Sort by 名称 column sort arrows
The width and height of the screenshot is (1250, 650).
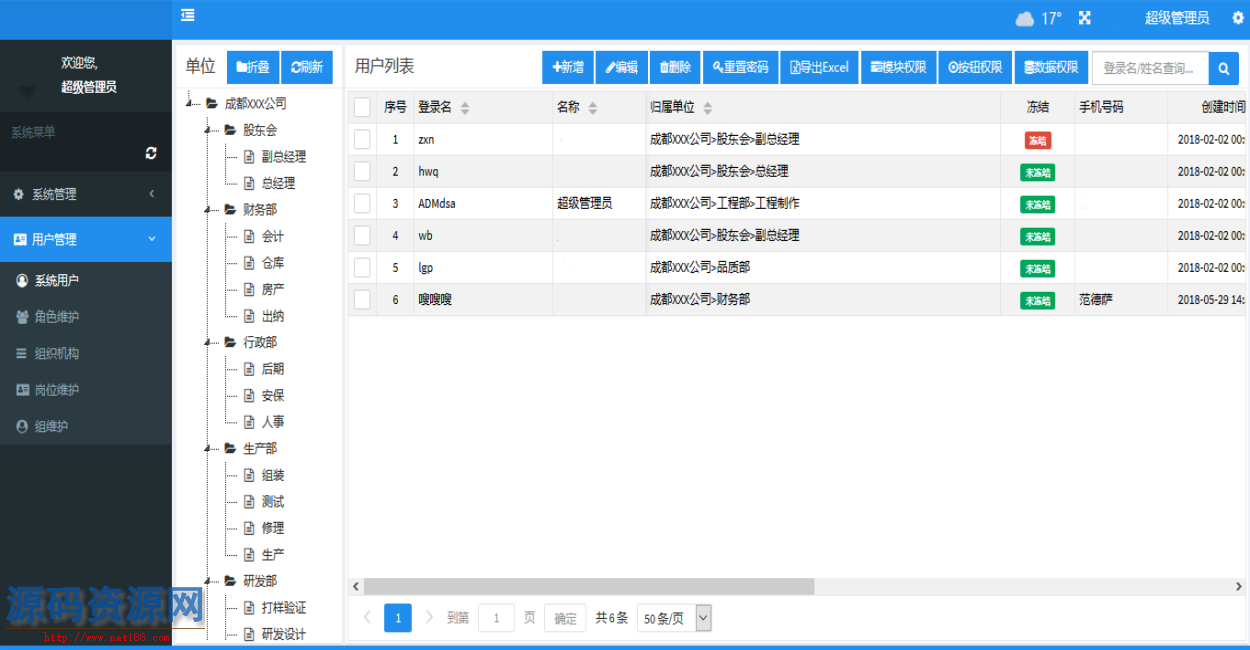(x=593, y=108)
